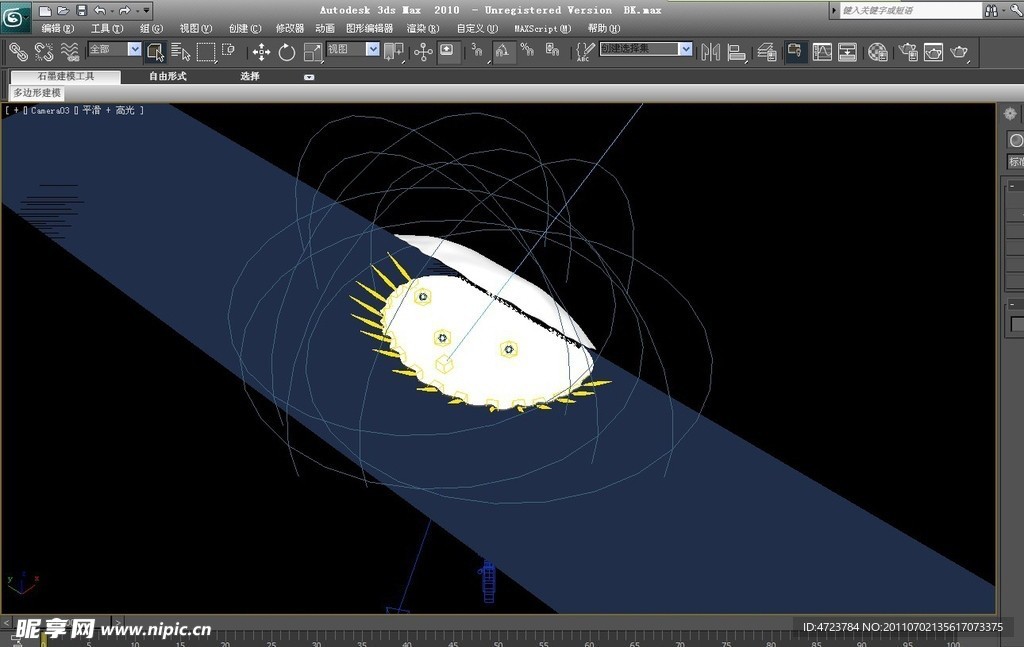The width and height of the screenshot is (1024, 647).
Task: Expand the 创建选择集 named selection dropdown
Action: (685, 49)
